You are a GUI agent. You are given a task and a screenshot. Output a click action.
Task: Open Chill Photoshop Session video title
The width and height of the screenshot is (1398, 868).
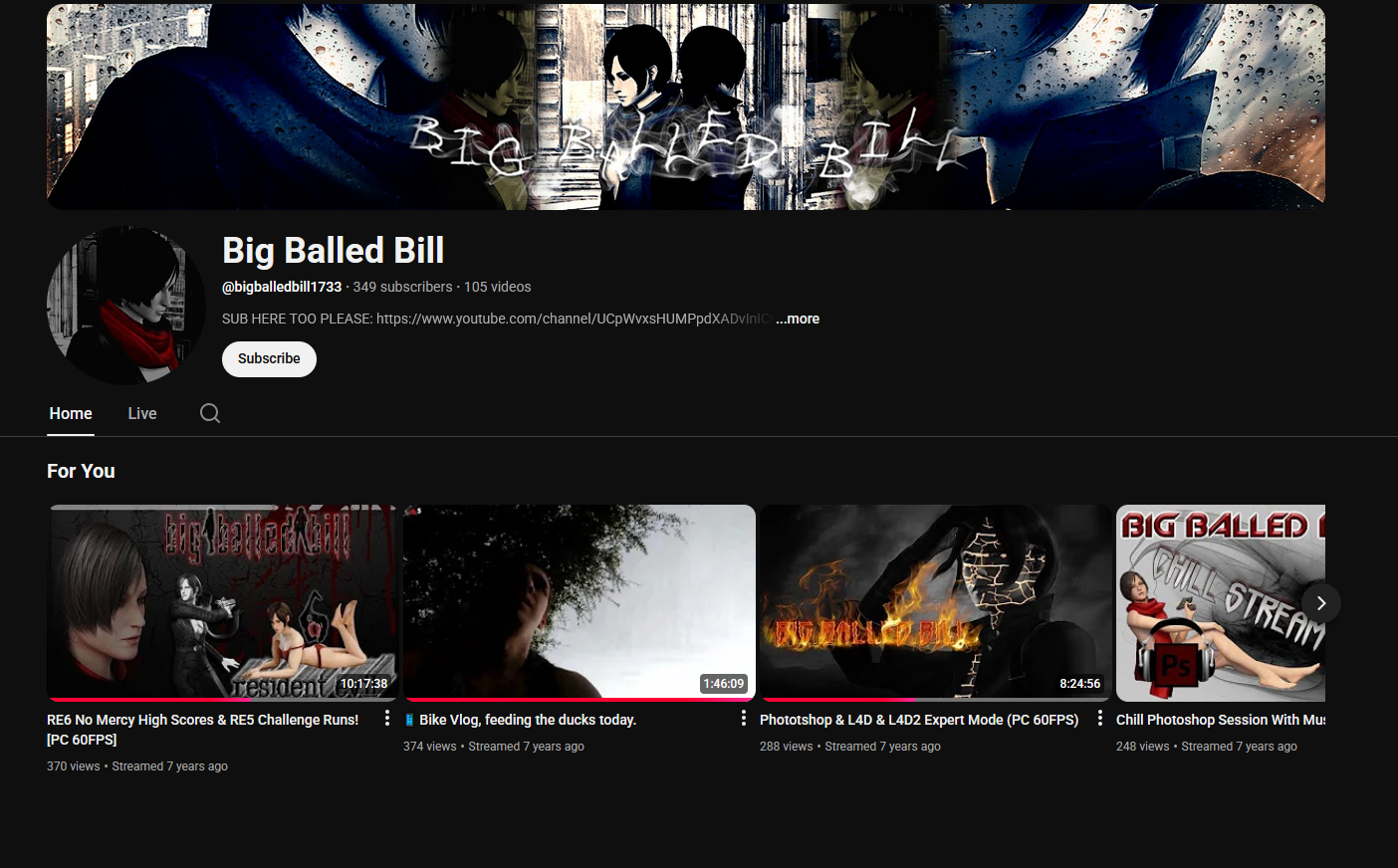pyautogui.click(x=1220, y=720)
